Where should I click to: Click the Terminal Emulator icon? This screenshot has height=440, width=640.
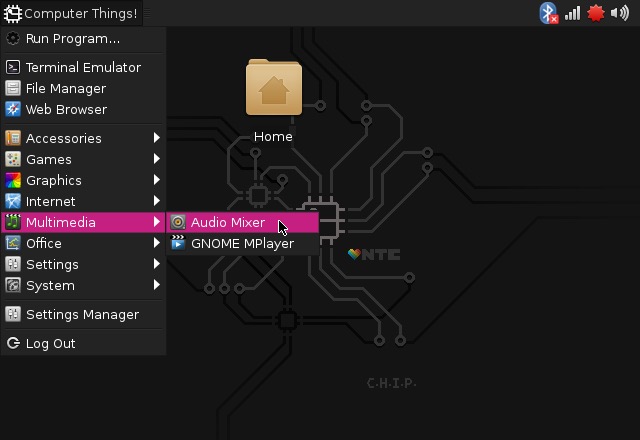[13, 67]
